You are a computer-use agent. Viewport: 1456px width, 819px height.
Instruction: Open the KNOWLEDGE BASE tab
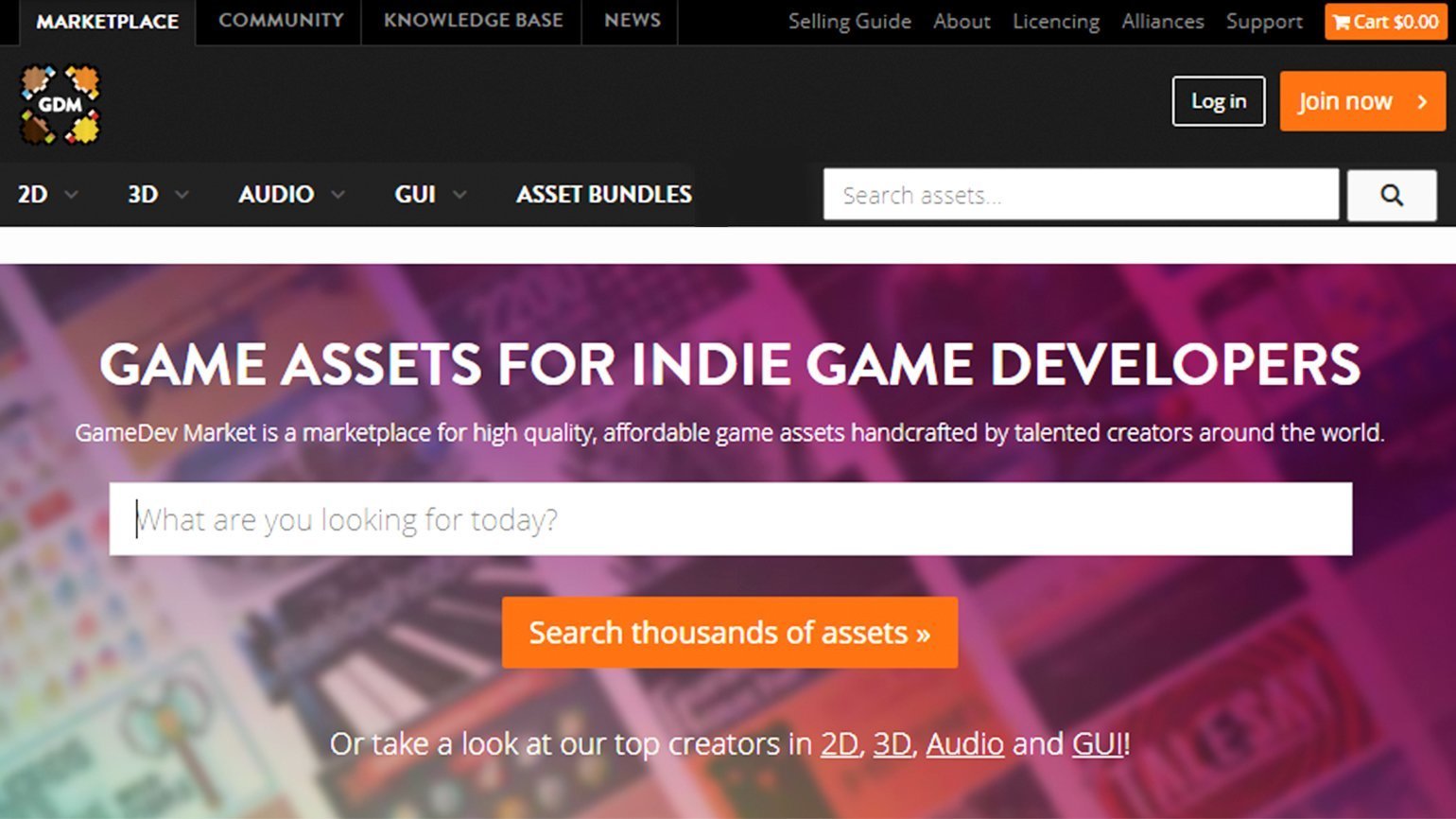coord(473,21)
